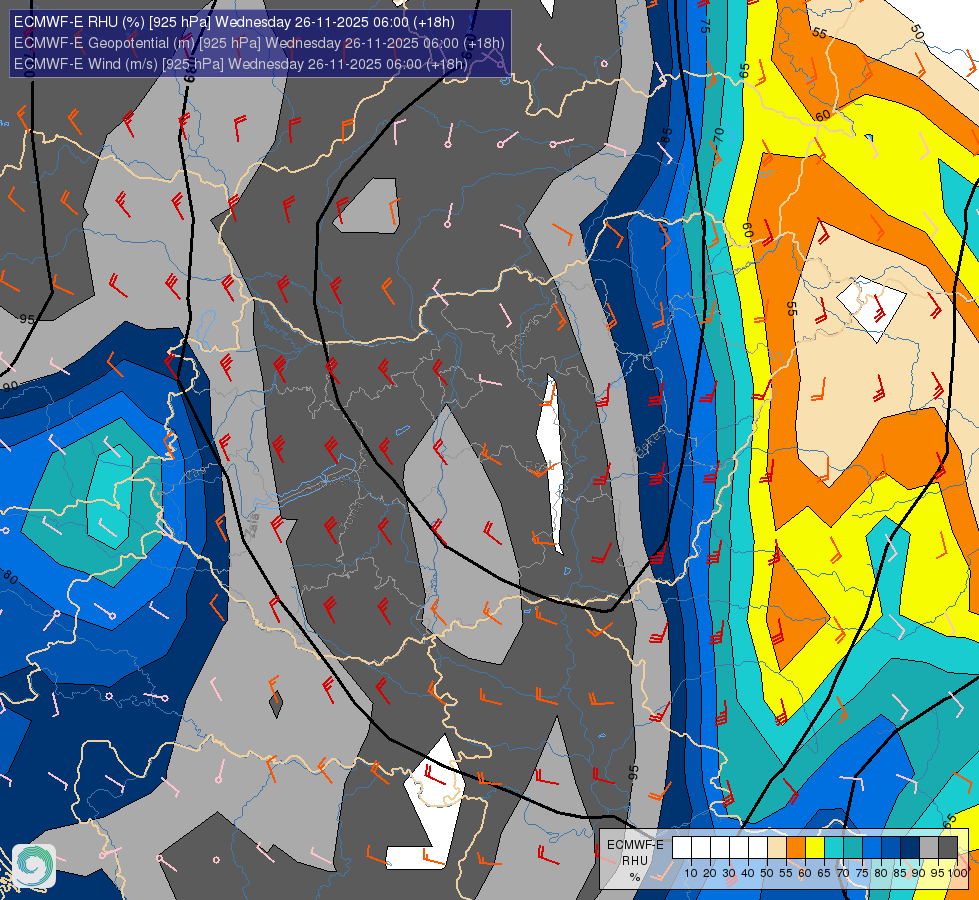Click the 85 contour label on the map
The image size is (979, 900).
667,136
